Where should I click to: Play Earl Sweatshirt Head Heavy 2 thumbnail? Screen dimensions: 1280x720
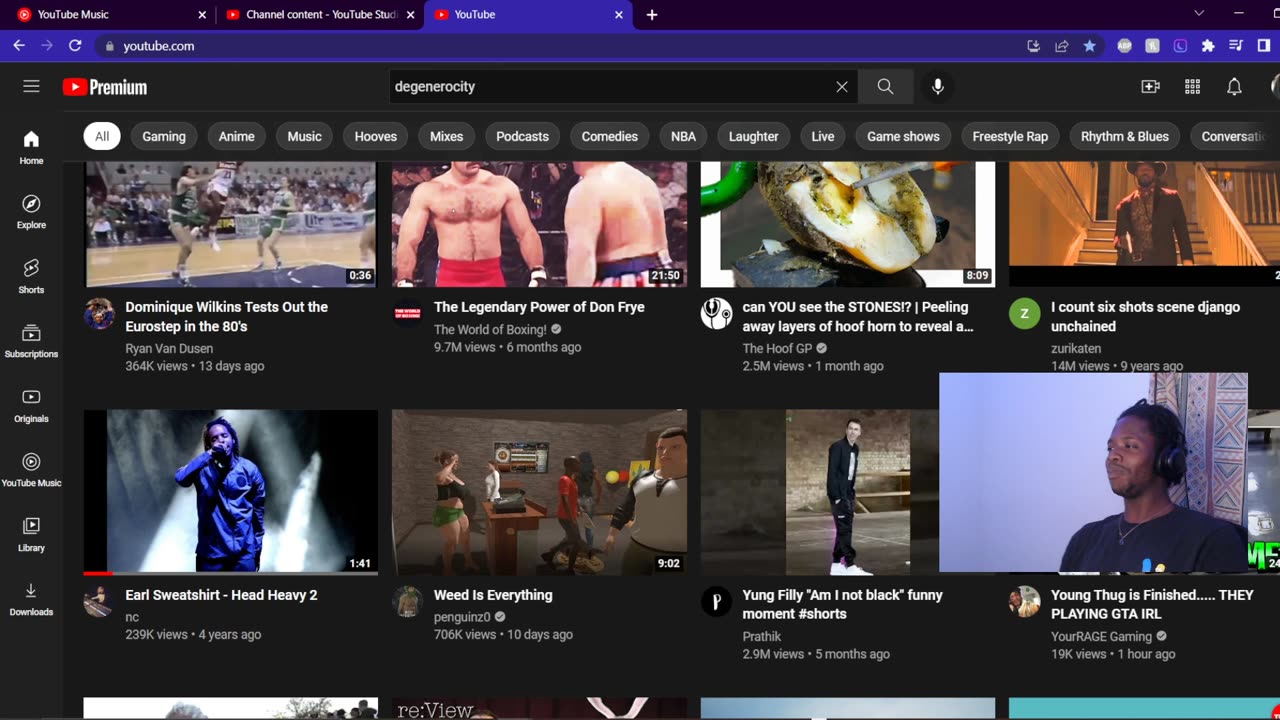point(231,491)
